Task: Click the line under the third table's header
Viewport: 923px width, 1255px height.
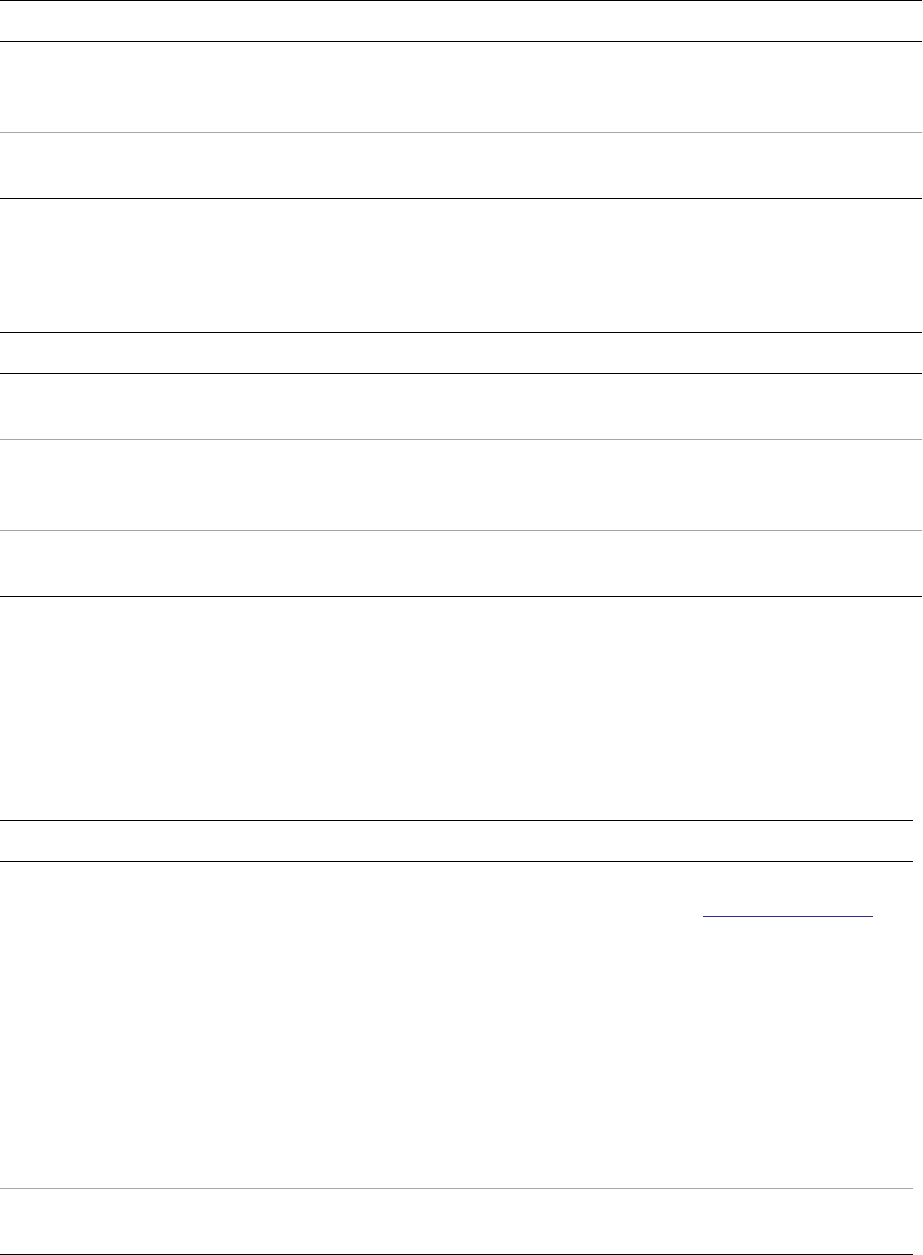Action: (x=457, y=861)
